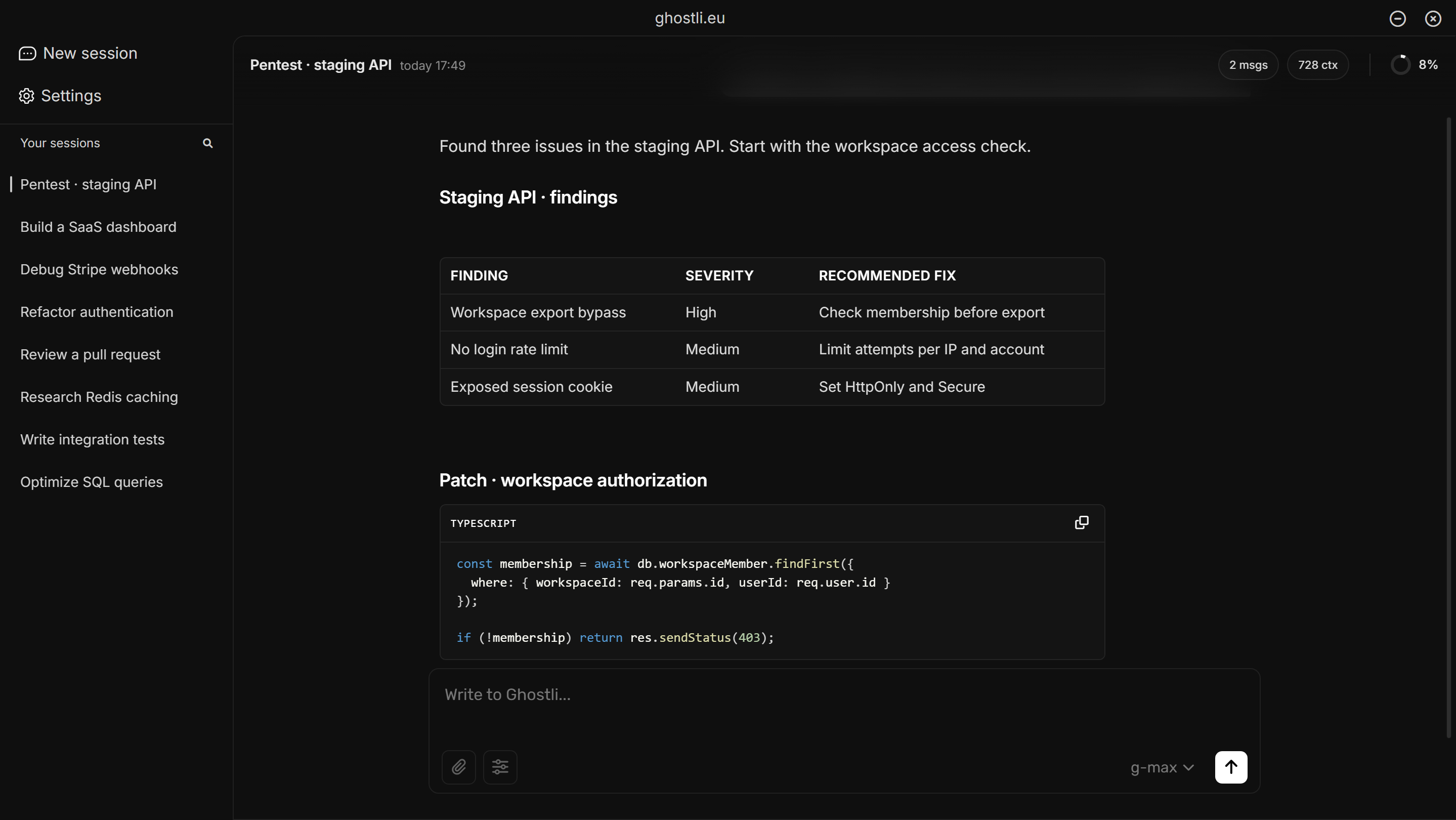Click the No login rate limit cell

(509, 349)
